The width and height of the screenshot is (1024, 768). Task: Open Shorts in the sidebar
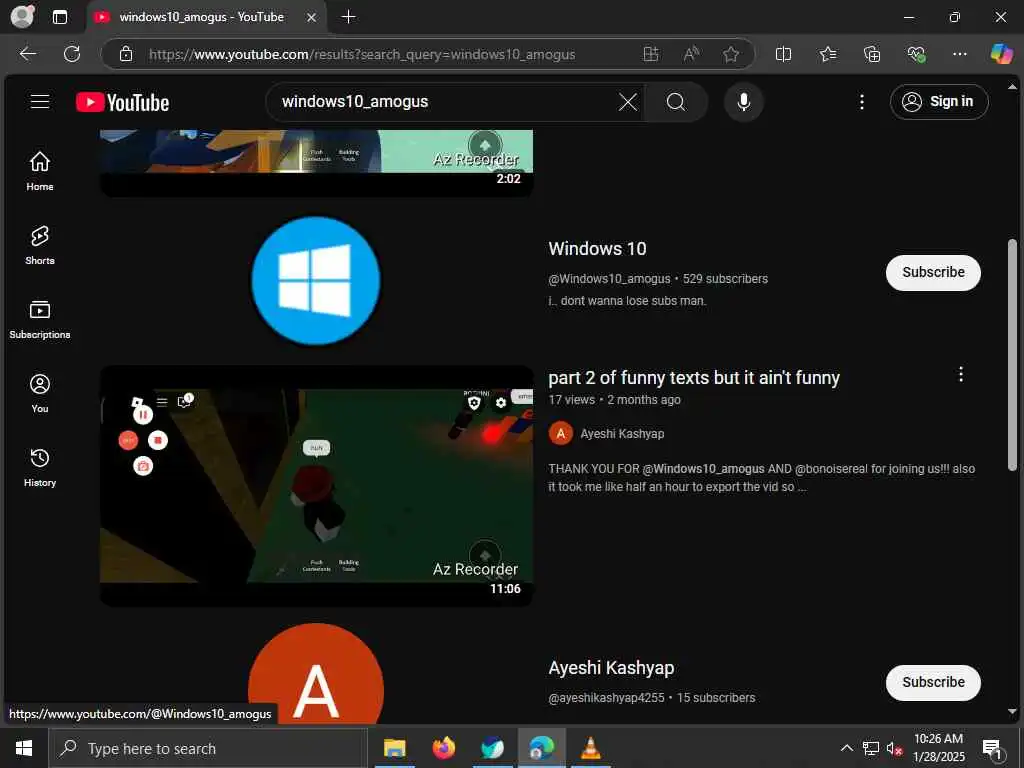point(40,245)
